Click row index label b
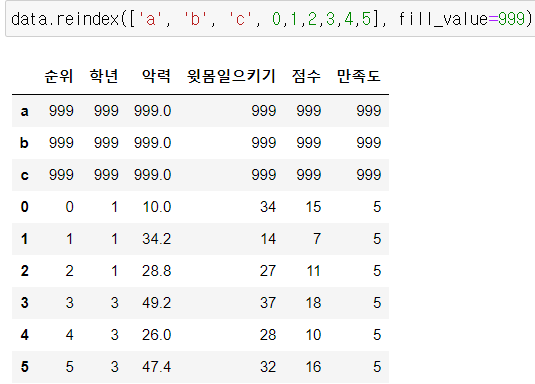Viewport: 535px width, 384px height. [x=24, y=143]
